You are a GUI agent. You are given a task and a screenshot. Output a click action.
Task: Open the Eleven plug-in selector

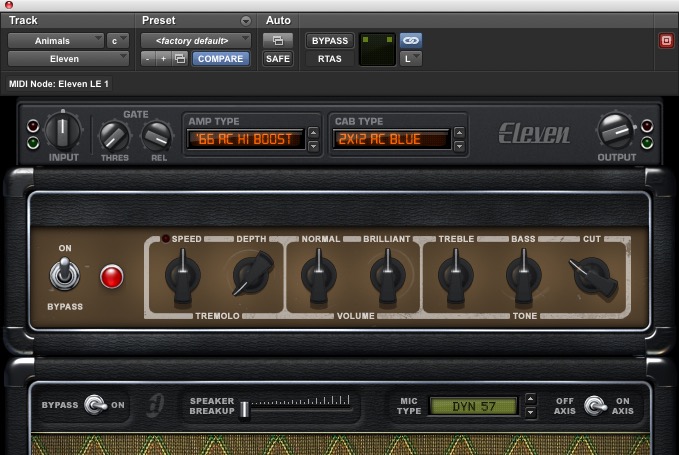(68, 59)
